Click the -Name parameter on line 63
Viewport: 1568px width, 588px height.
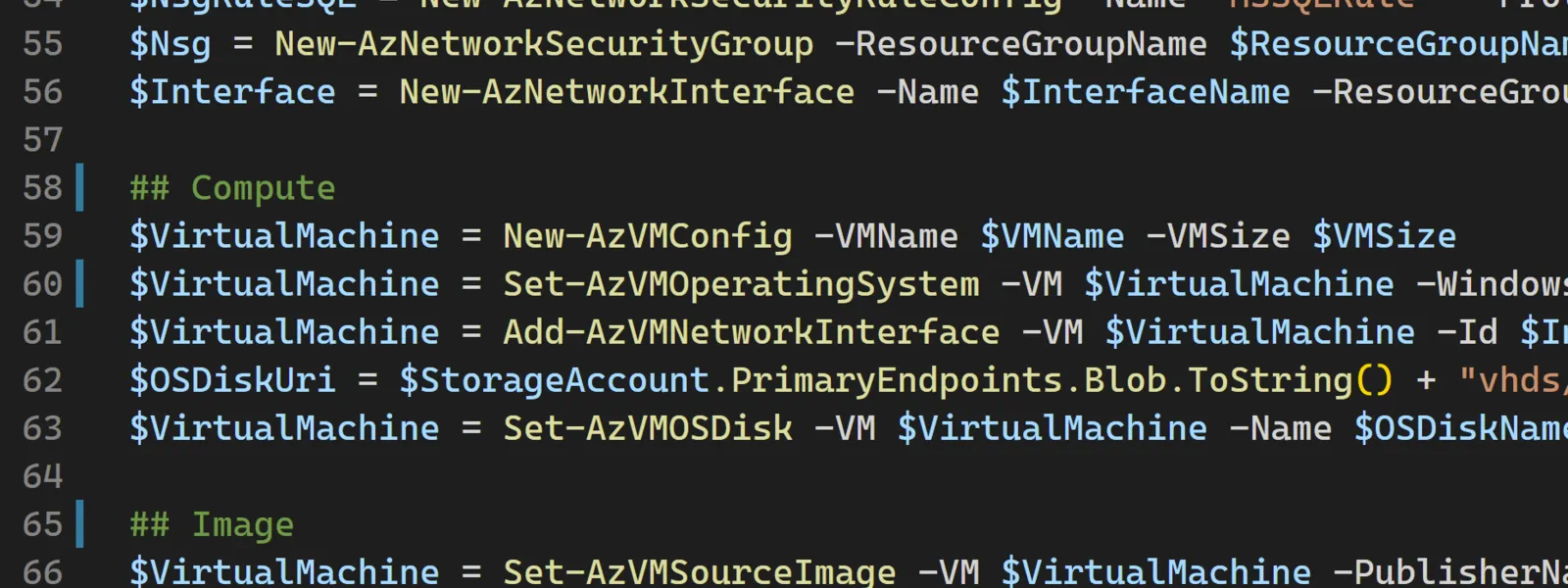[1281, 428]
